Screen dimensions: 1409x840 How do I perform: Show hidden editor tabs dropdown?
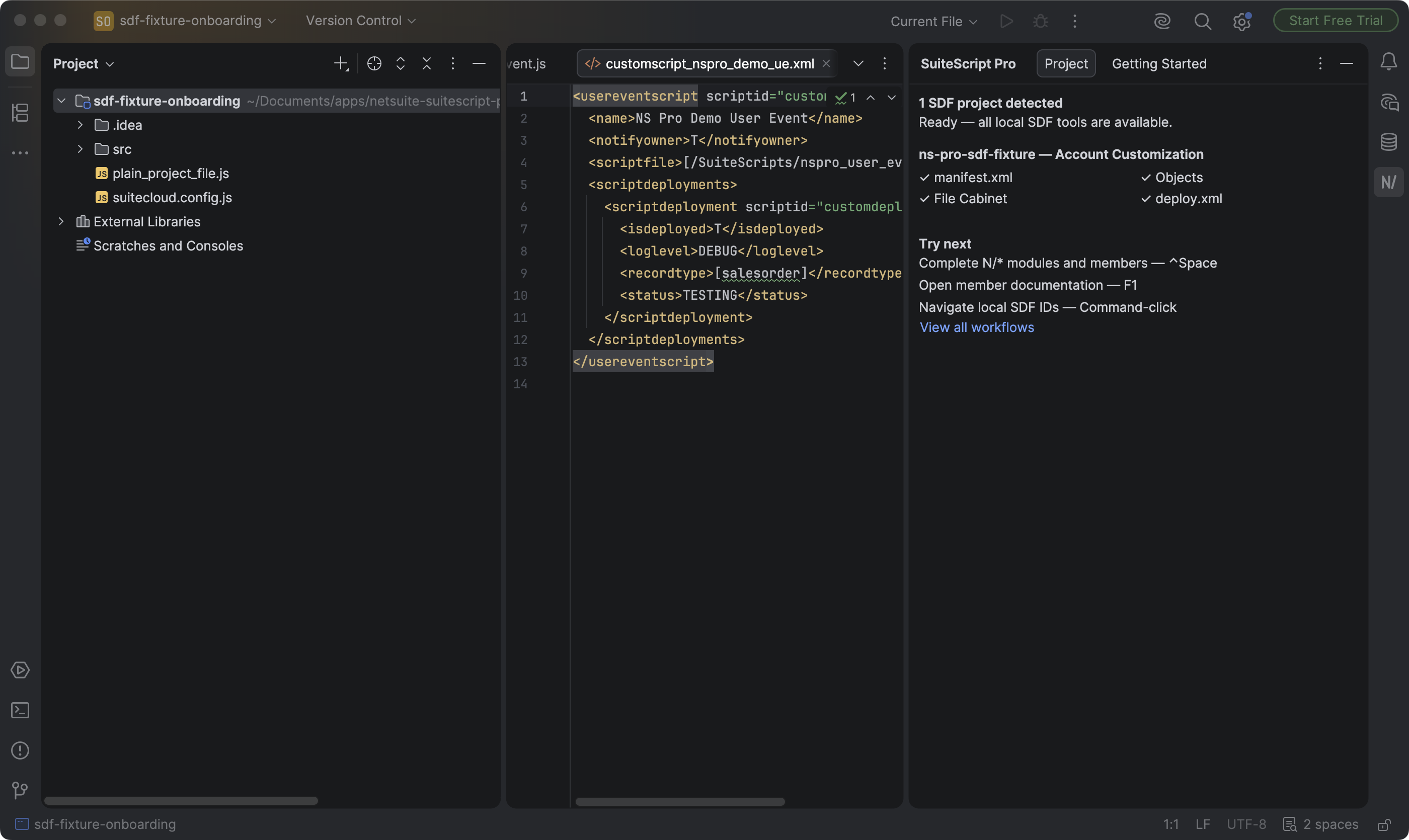click(x=858, y=63)
